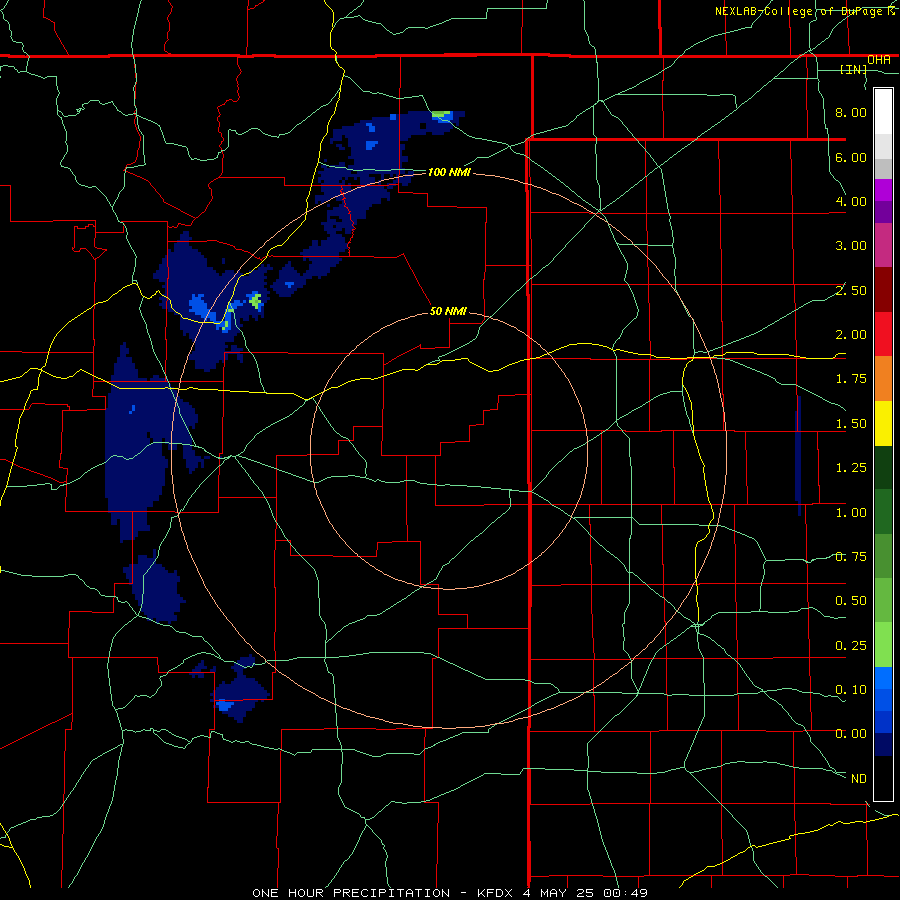Pick the white swatch in the color scale
The width and height of the screenshot is (900, 900).
(x=883, y=112)
